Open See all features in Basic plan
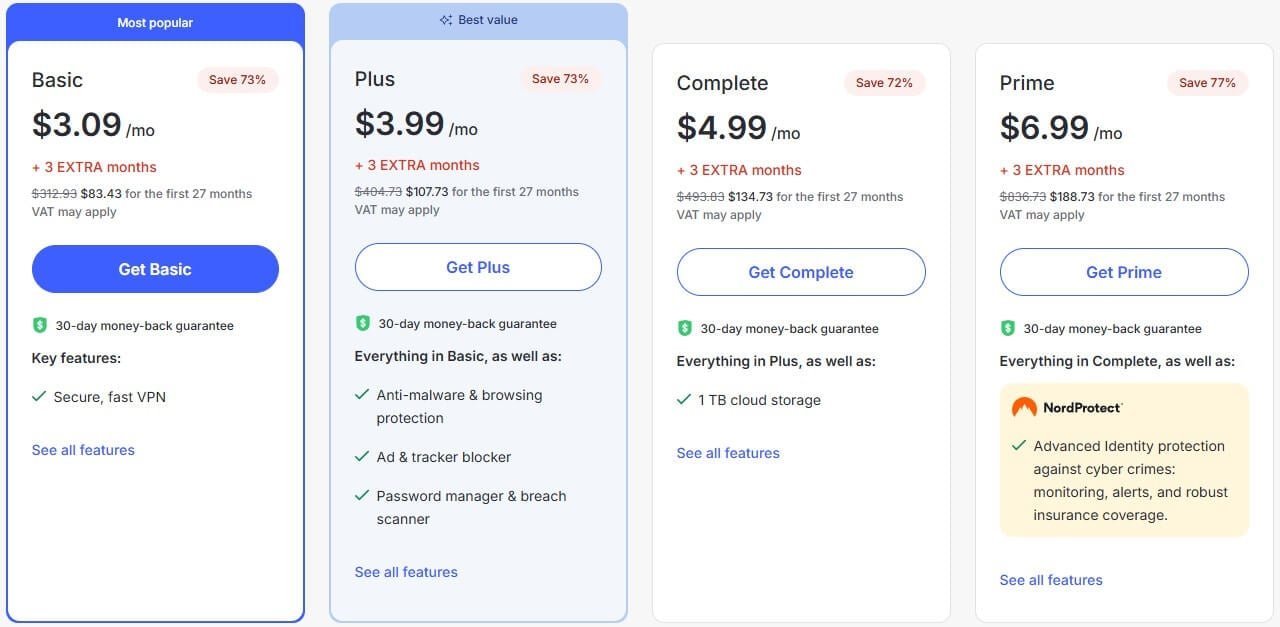 (x=83, y=450)
